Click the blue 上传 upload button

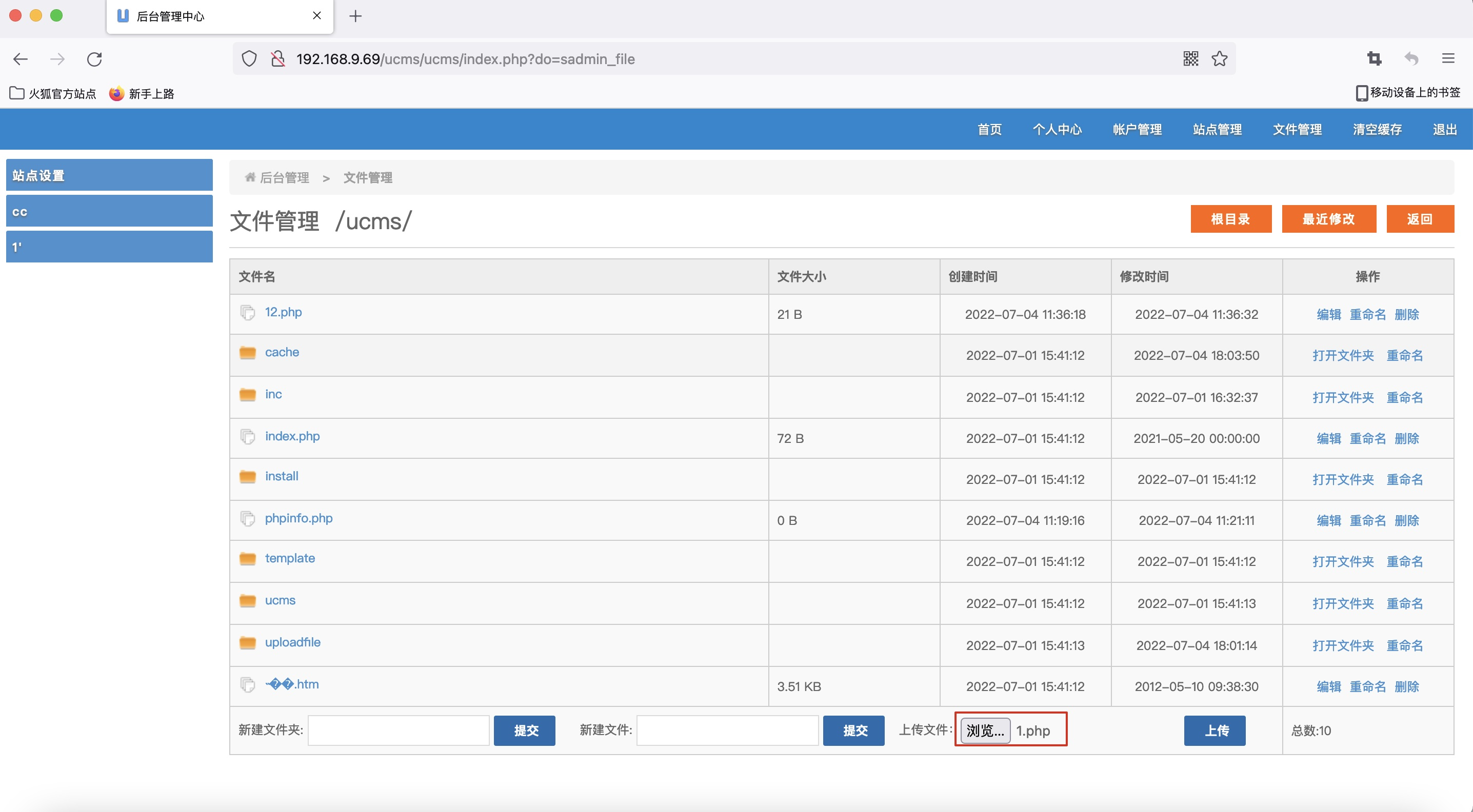point(1215,730)
